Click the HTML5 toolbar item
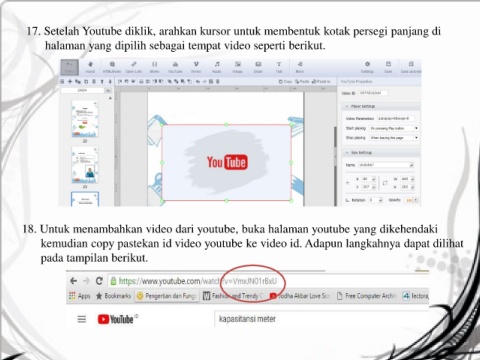Screen dimensions: 480x360 [112, 67]
